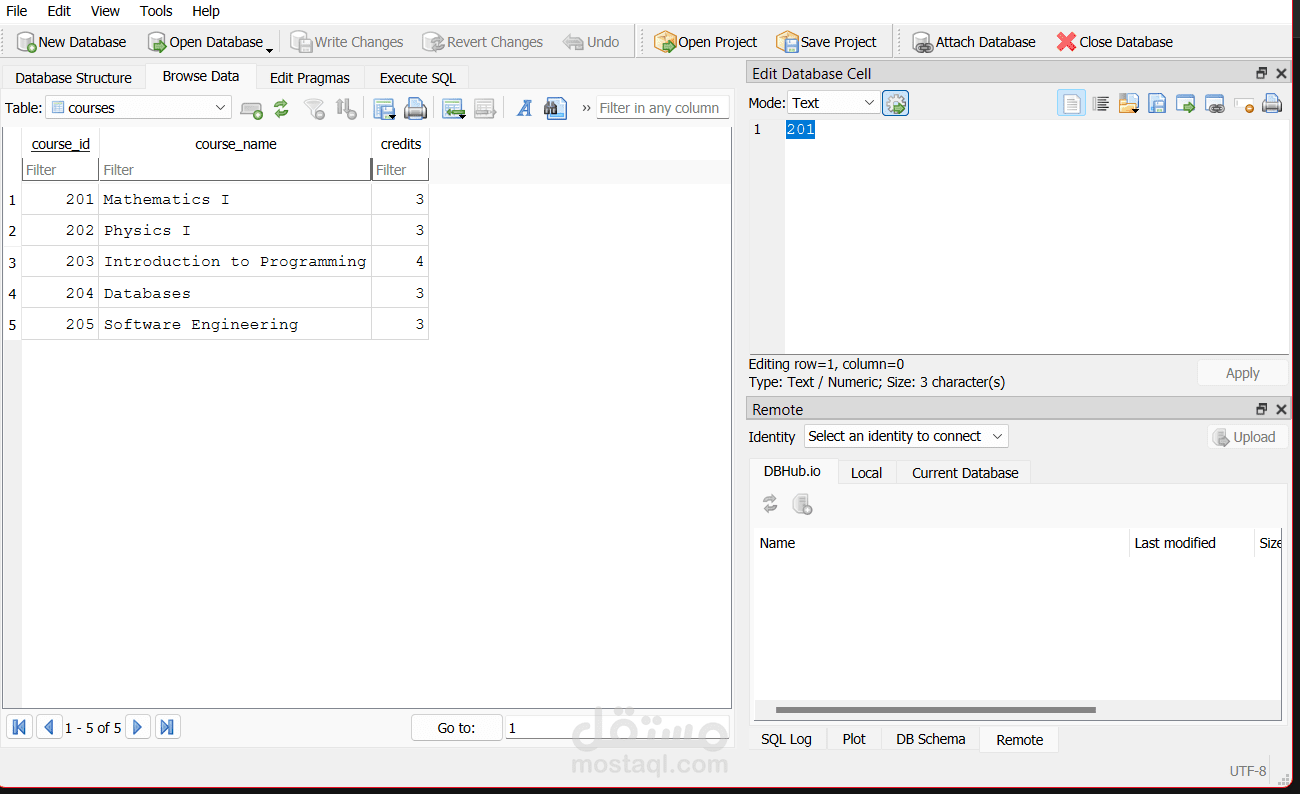
Task: Expand the browse toolbar overflow chevron
Action: tap(586, 108)
